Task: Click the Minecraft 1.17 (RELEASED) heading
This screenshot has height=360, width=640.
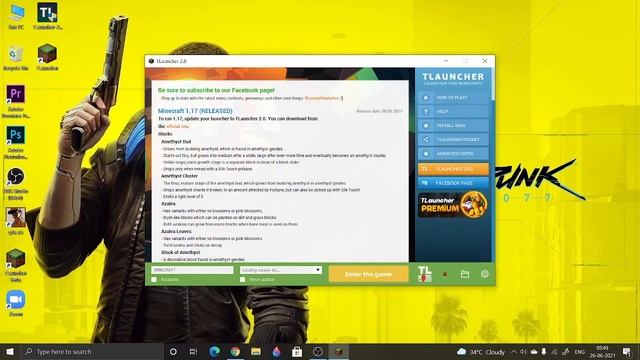Action: coord(195,111)
